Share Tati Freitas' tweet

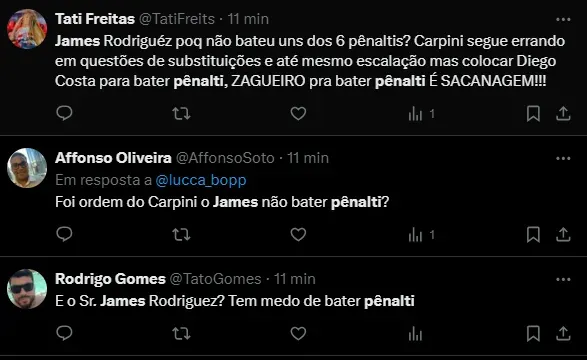pyautogui.click(x=563, y=114)
